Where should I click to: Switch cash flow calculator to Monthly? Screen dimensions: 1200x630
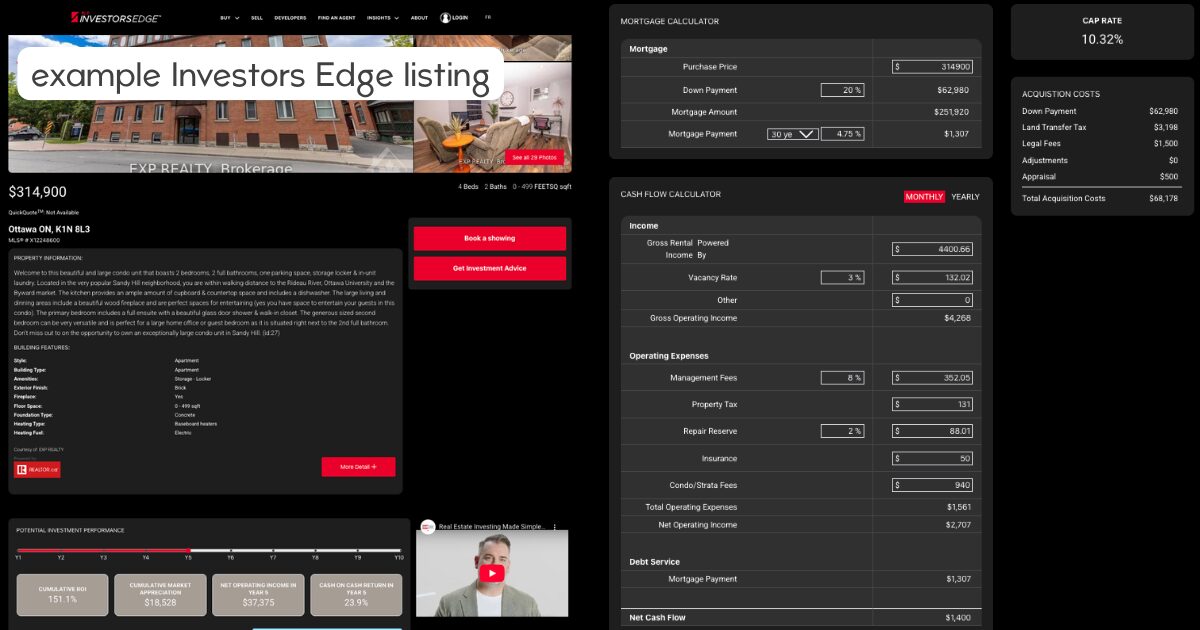(x=924, y=197)
